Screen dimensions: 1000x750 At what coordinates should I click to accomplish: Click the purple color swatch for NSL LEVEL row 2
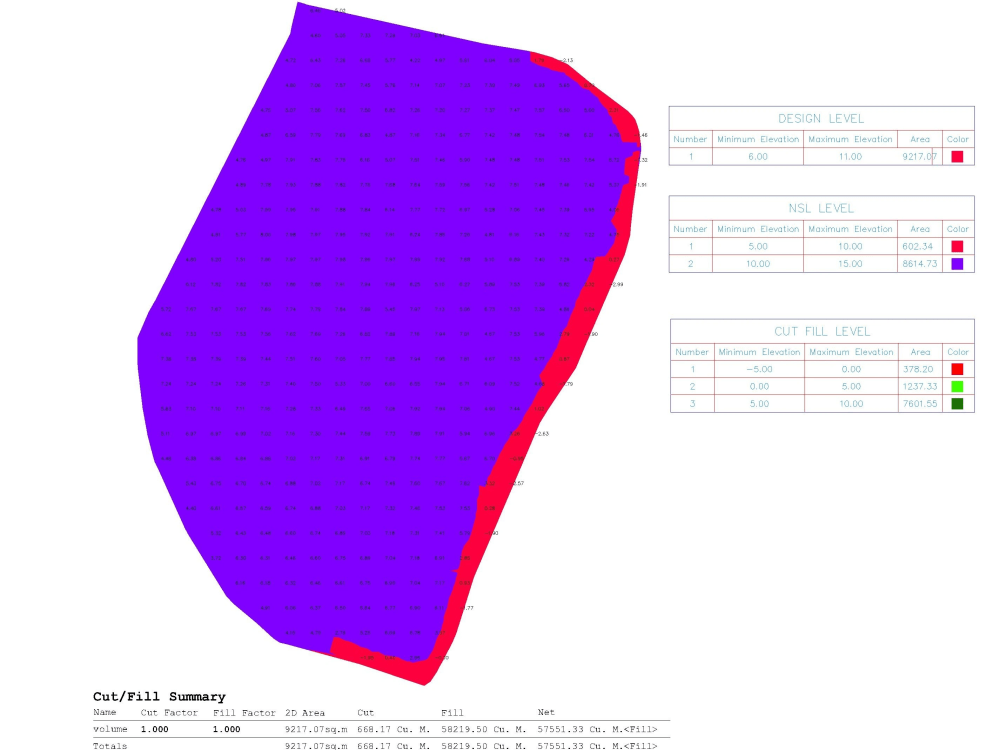[957, 264]
